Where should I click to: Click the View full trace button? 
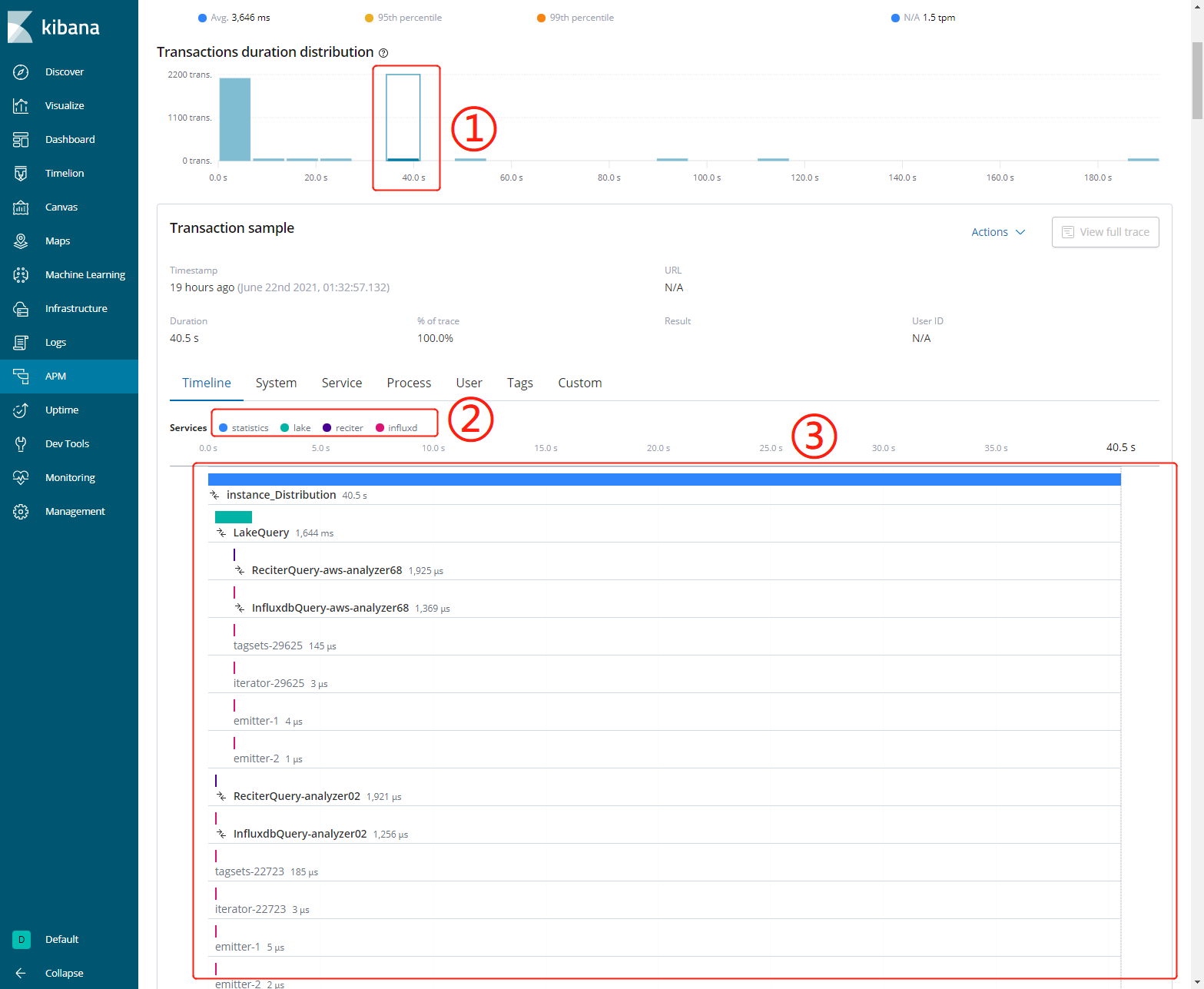click(1105, 232)
